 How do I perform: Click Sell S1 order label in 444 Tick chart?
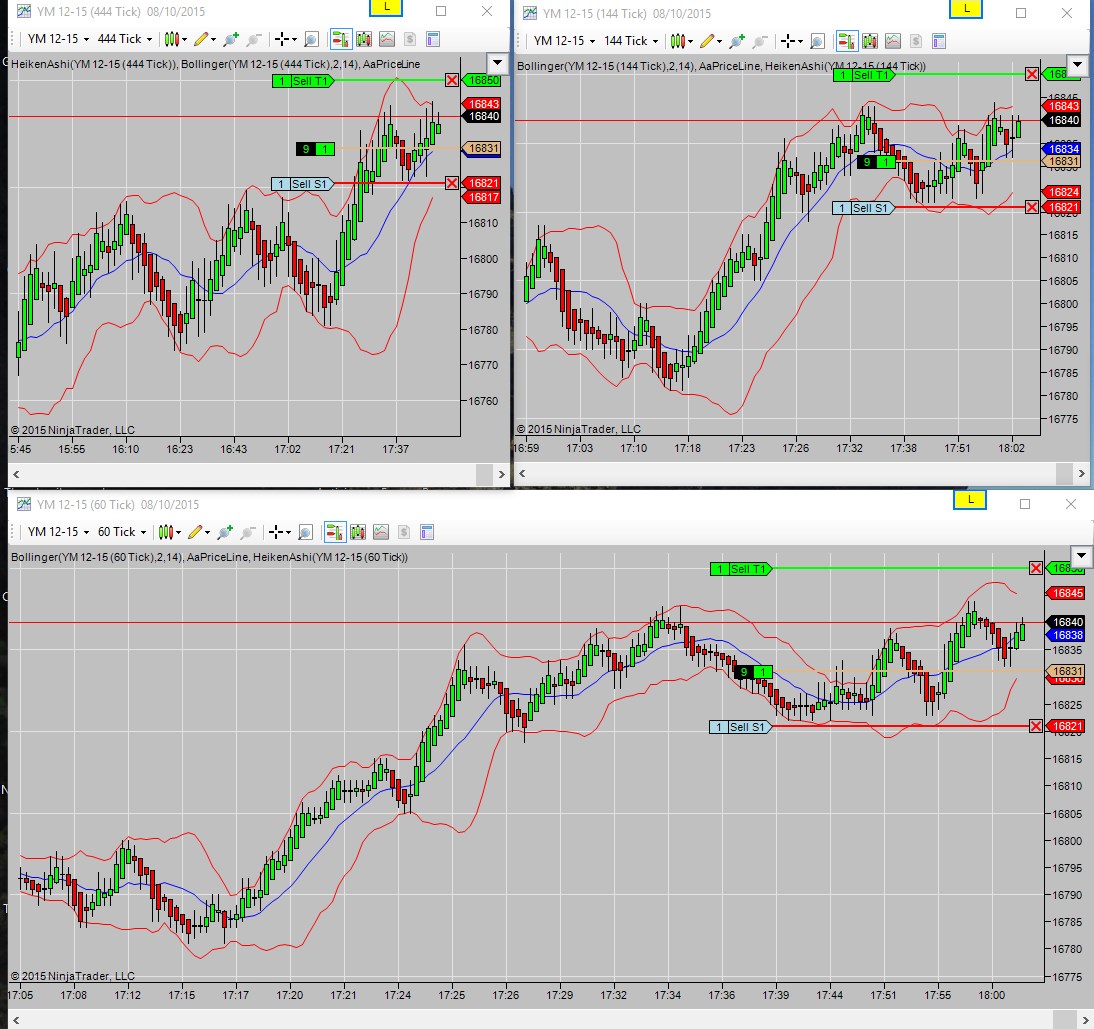click(x=303, y=184)
